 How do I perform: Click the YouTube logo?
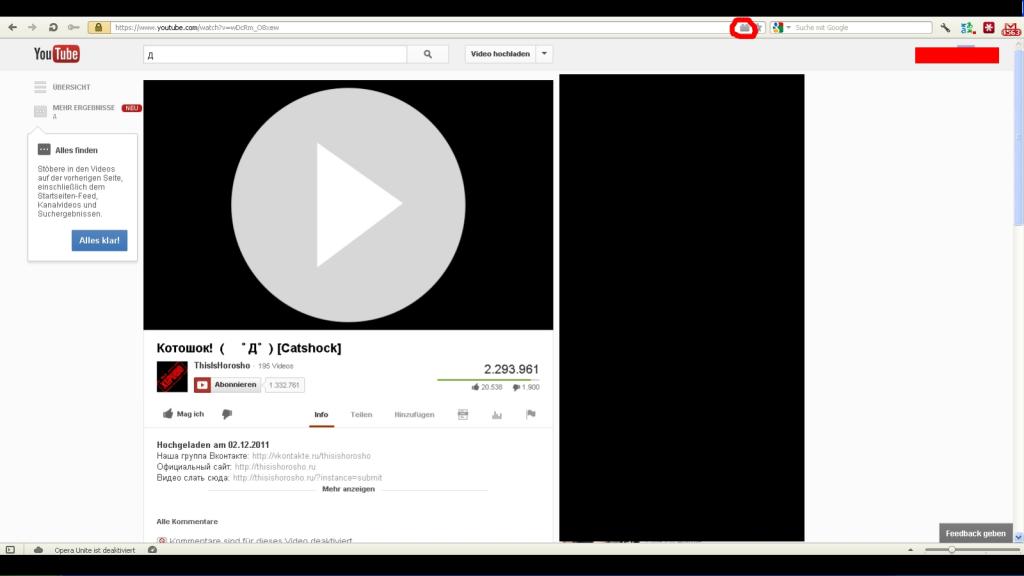(56, 54)
